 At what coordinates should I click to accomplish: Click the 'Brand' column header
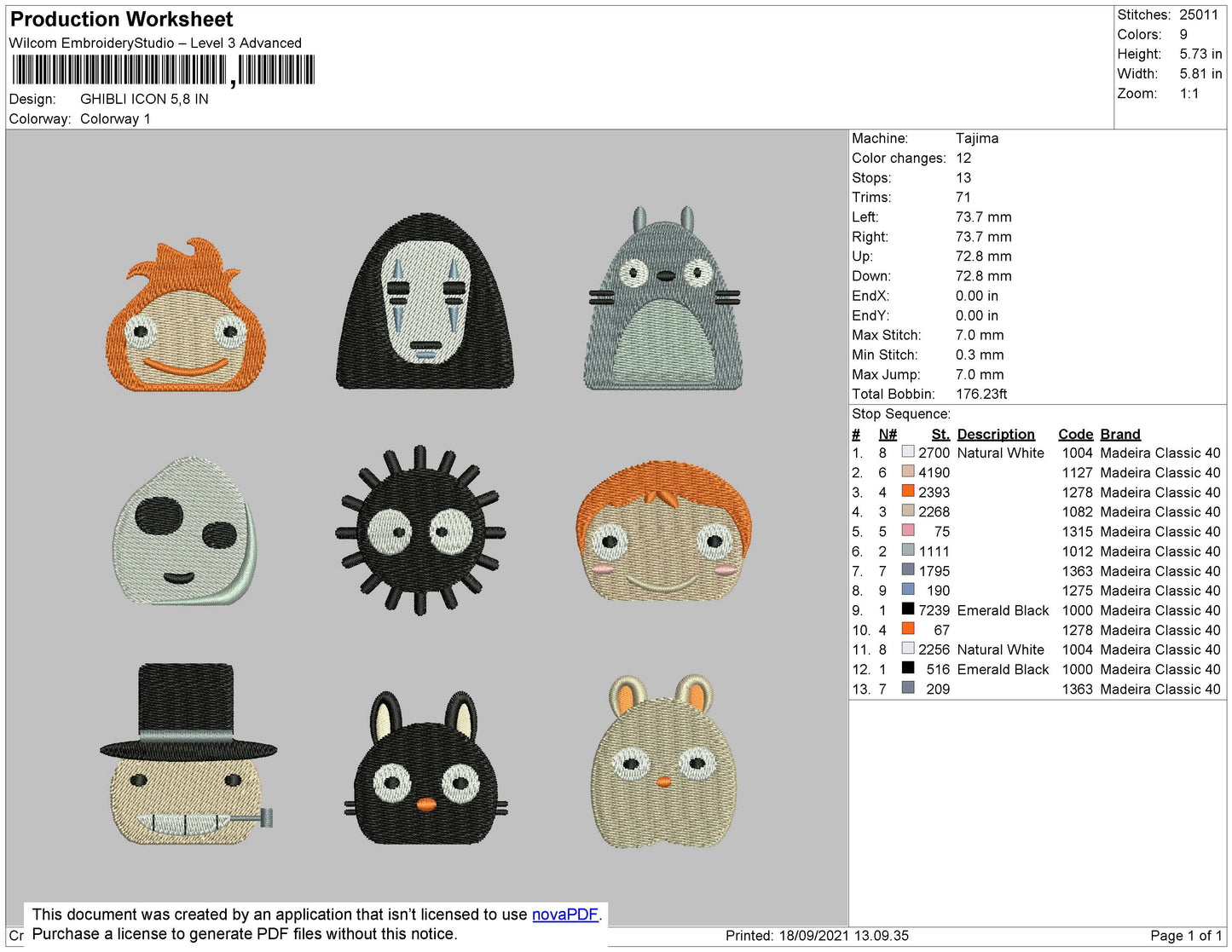click(1120, 434)
